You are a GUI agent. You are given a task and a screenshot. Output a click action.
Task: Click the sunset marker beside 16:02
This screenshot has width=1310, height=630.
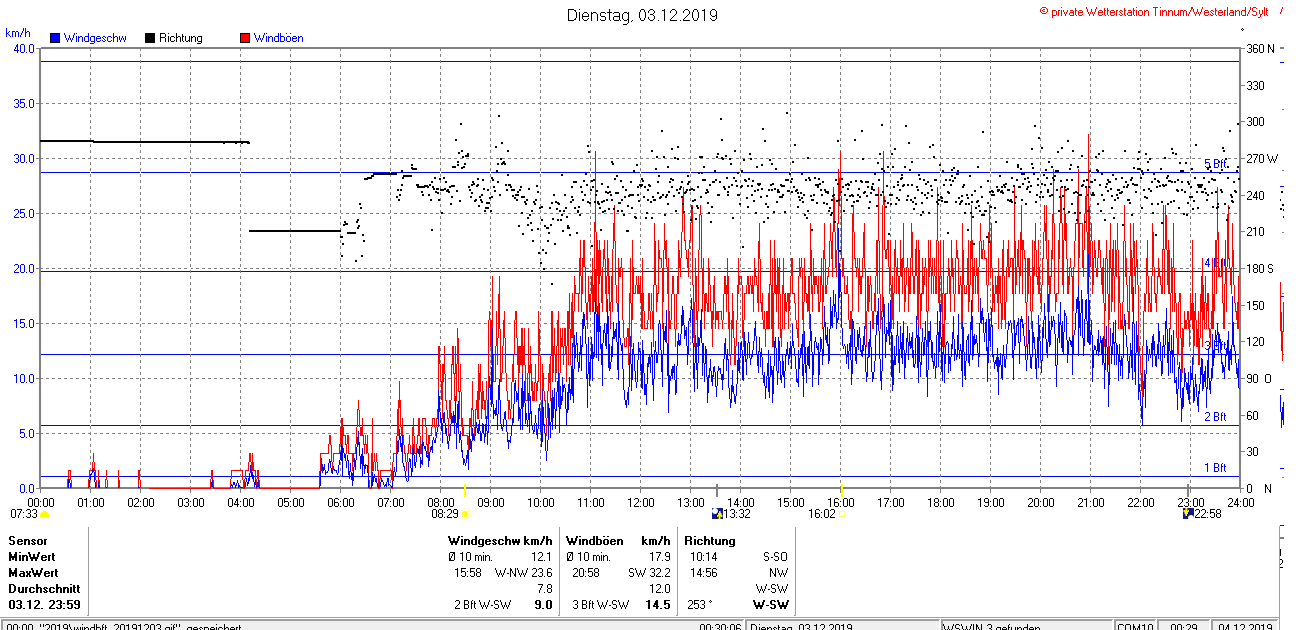(842, 514)
